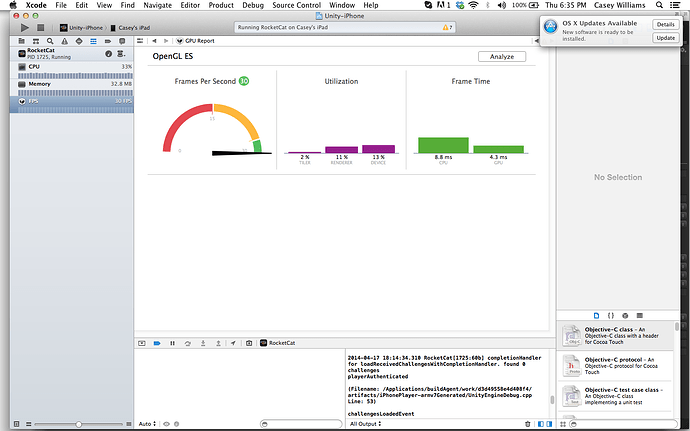The width and height of the screenshot is (690, 431).
Task: Select the Debug navigator icon
Action: pyautogui.click(x=93, y=41)
